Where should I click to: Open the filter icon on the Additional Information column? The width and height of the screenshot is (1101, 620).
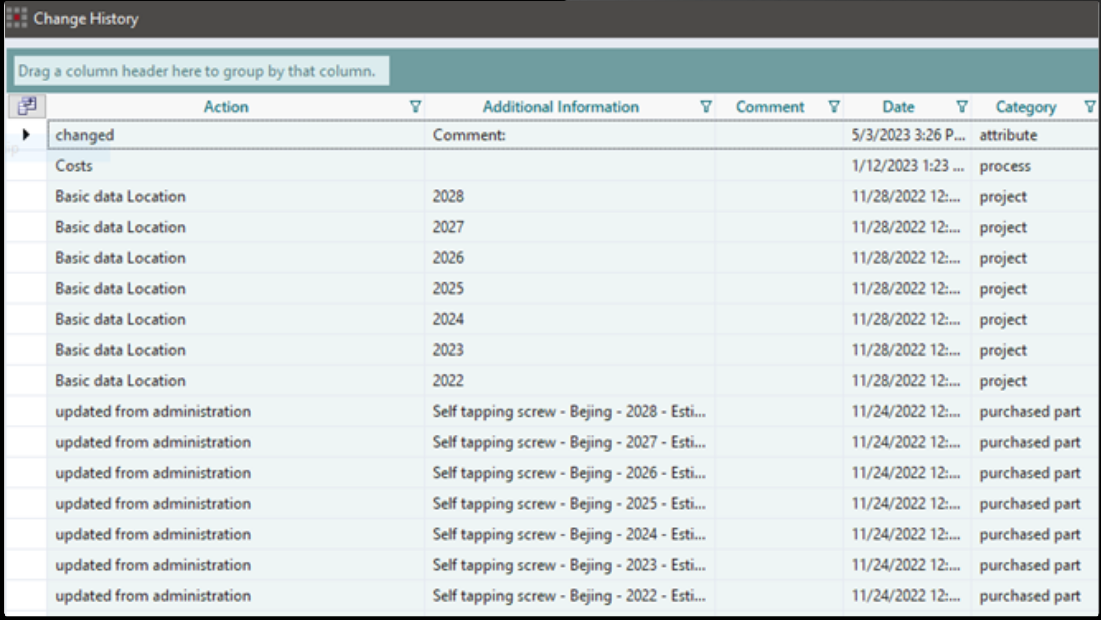point(705,108)
